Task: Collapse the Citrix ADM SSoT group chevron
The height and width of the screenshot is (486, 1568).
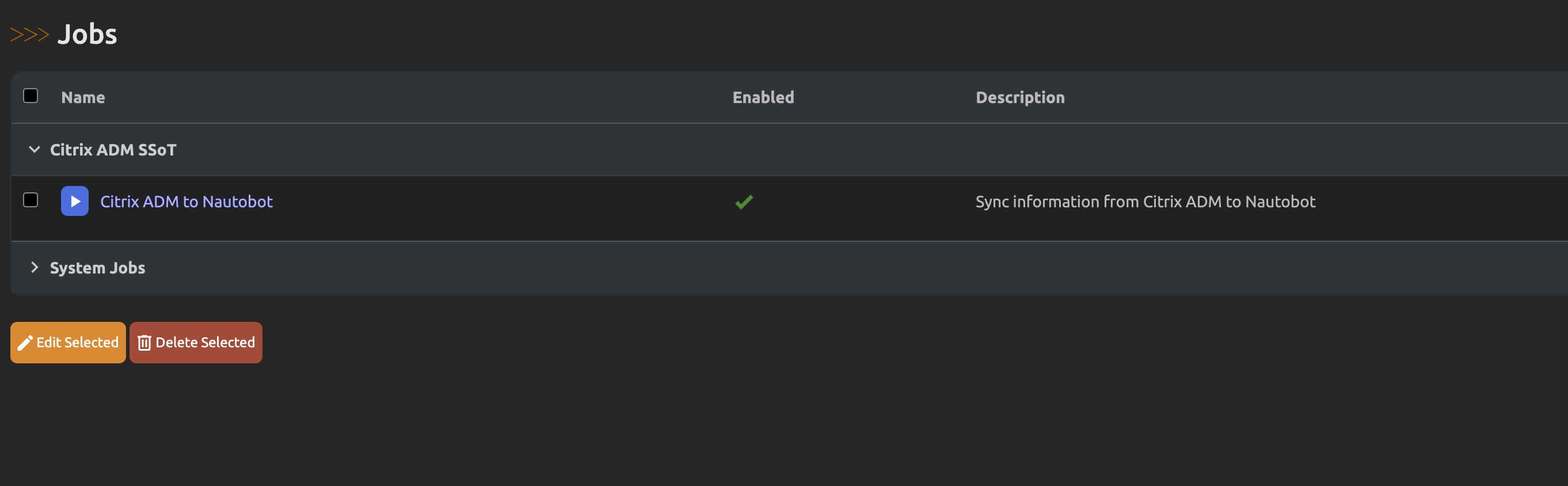Action: pos(35,149)
